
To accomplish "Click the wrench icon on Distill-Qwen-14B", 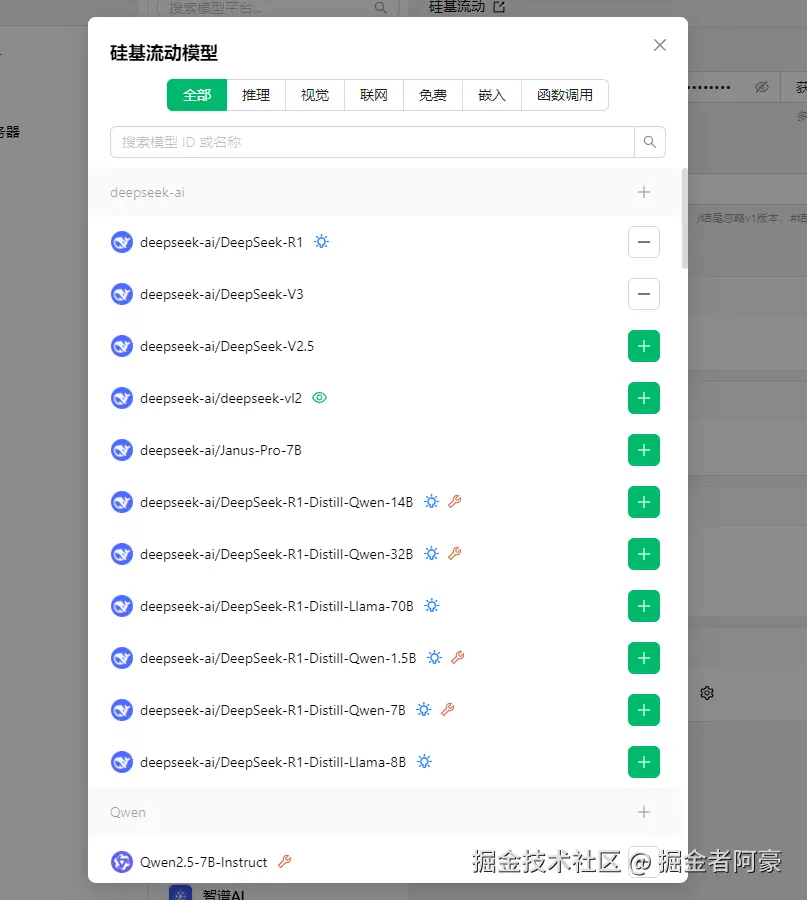I will click(x=455, y=502).
